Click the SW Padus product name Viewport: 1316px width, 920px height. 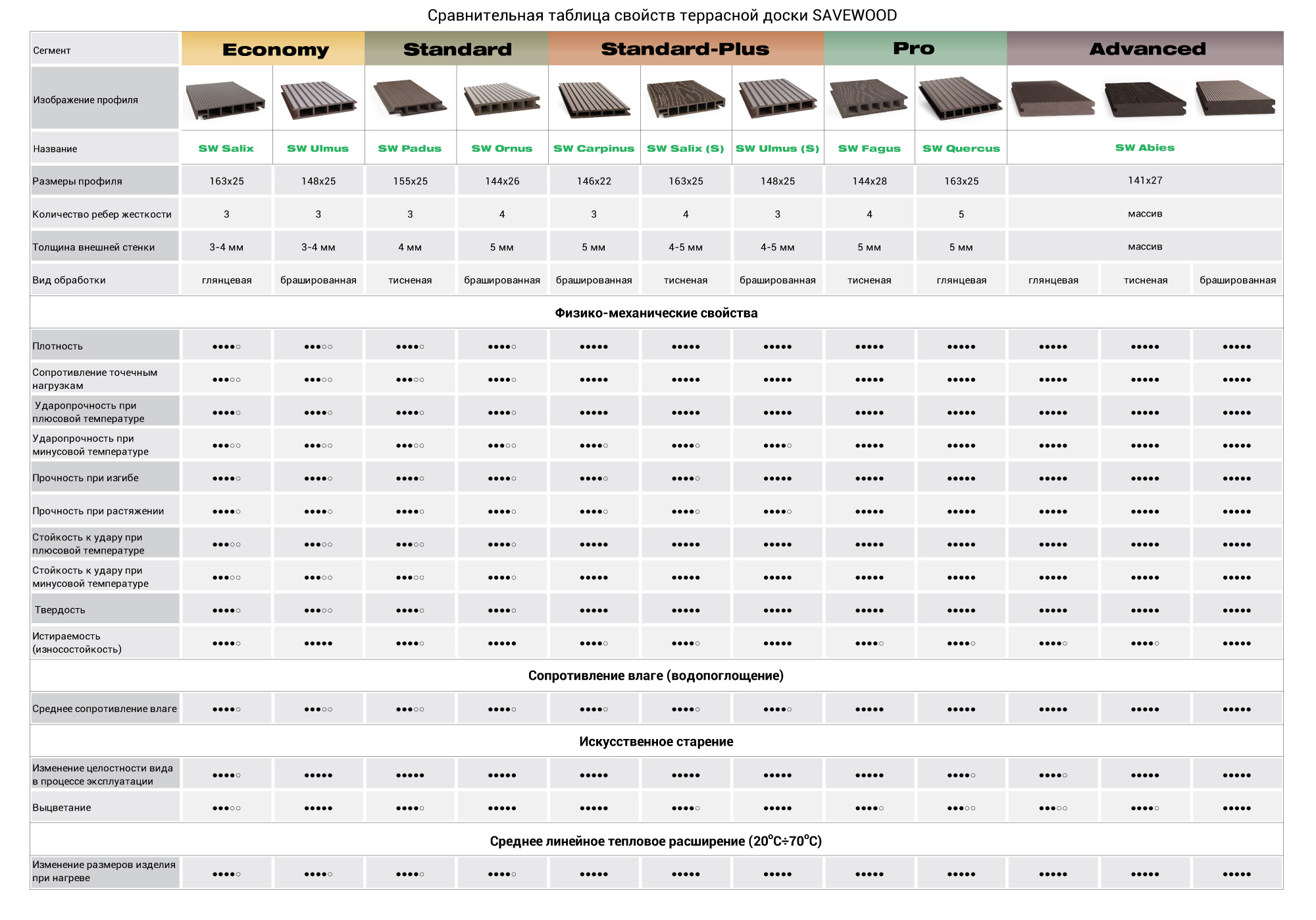[x=410, y=149]
